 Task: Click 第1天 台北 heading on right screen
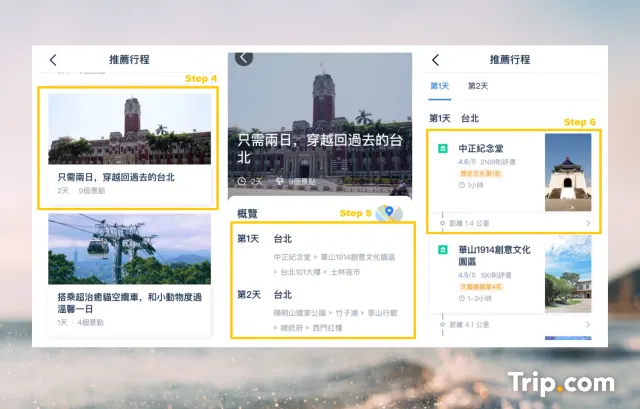pos(454,119)
